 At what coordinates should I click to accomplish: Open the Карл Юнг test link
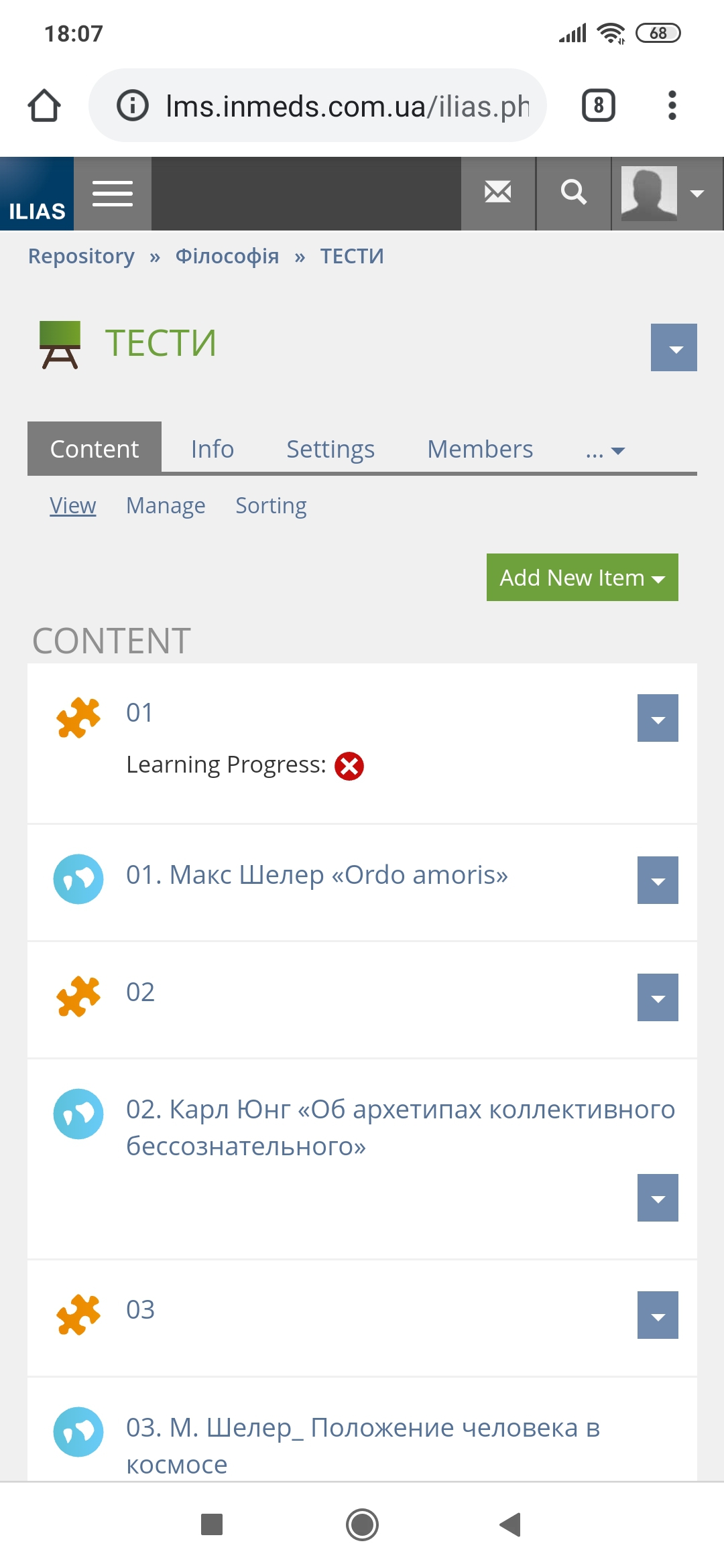tap(400, 1128)
